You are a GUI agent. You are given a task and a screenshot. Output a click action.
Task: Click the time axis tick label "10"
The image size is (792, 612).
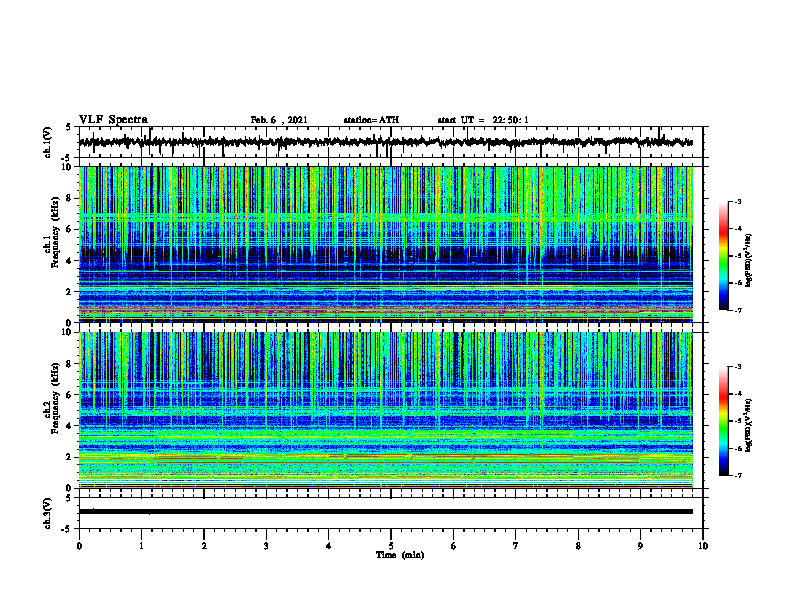[x=703, y=546]
